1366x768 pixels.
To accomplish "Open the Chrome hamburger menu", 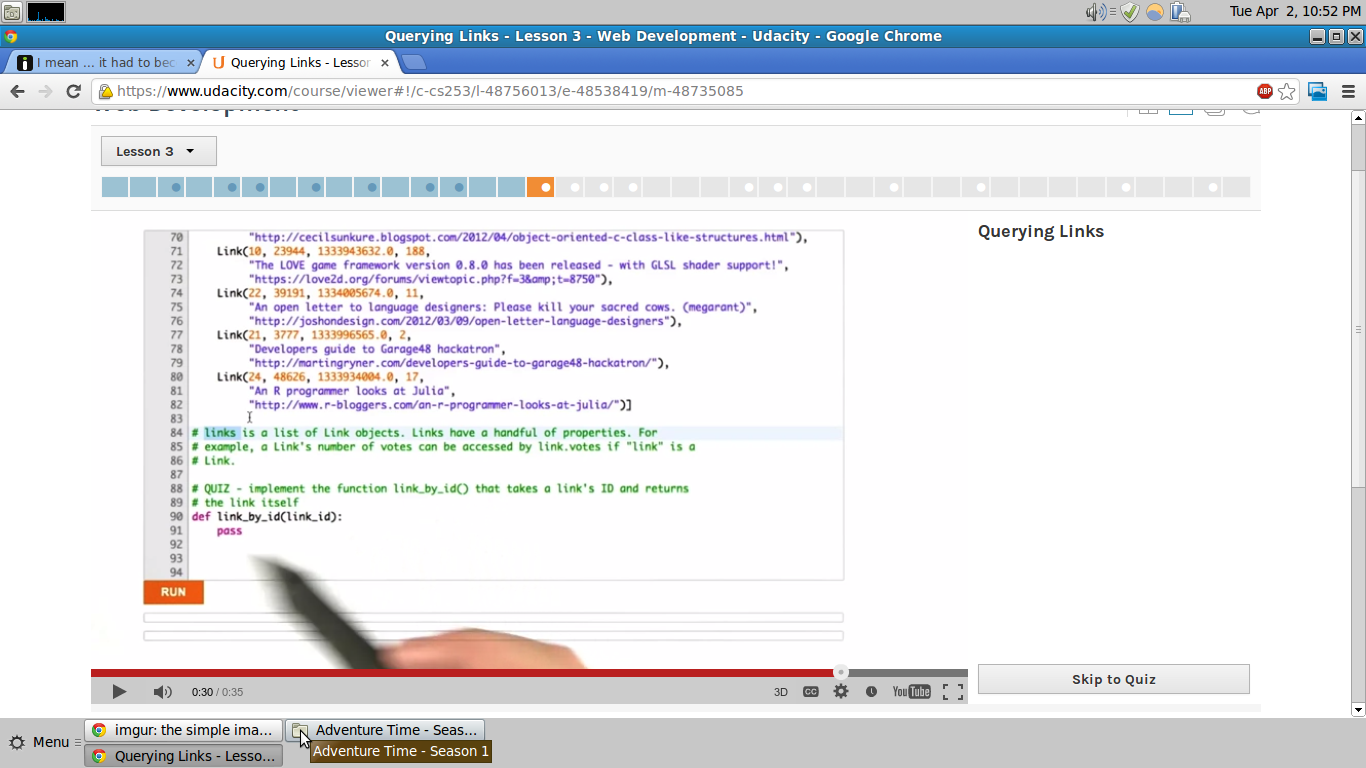I will [x=1348, y=91].
